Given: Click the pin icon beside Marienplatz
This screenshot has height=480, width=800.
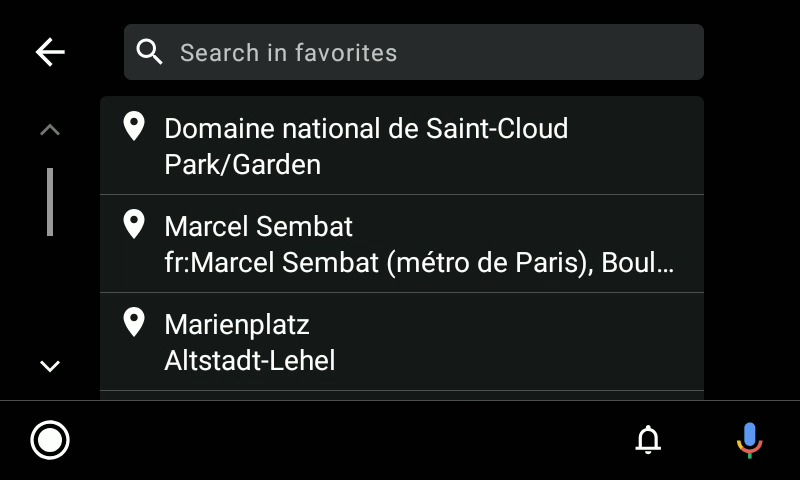Looking at the screenshot, I should pyautogui.click(x=134, y=322).
